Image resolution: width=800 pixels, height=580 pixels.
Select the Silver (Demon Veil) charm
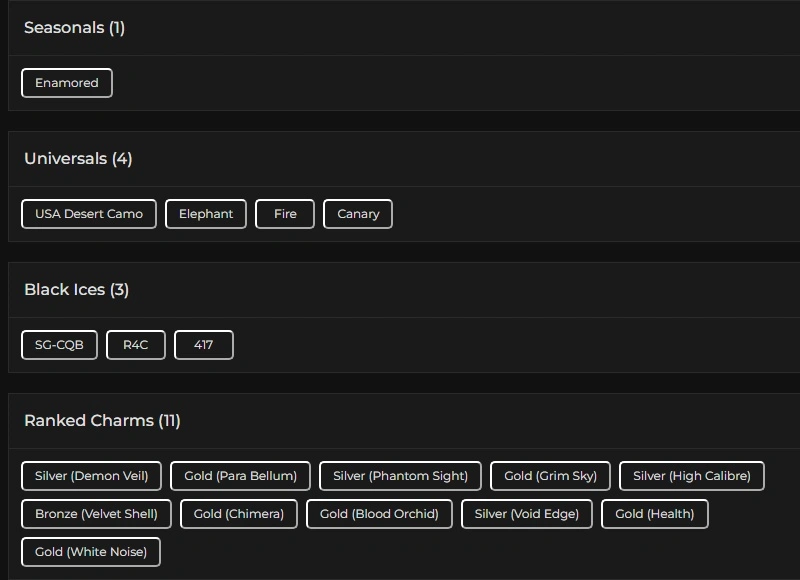pos(91,476)
